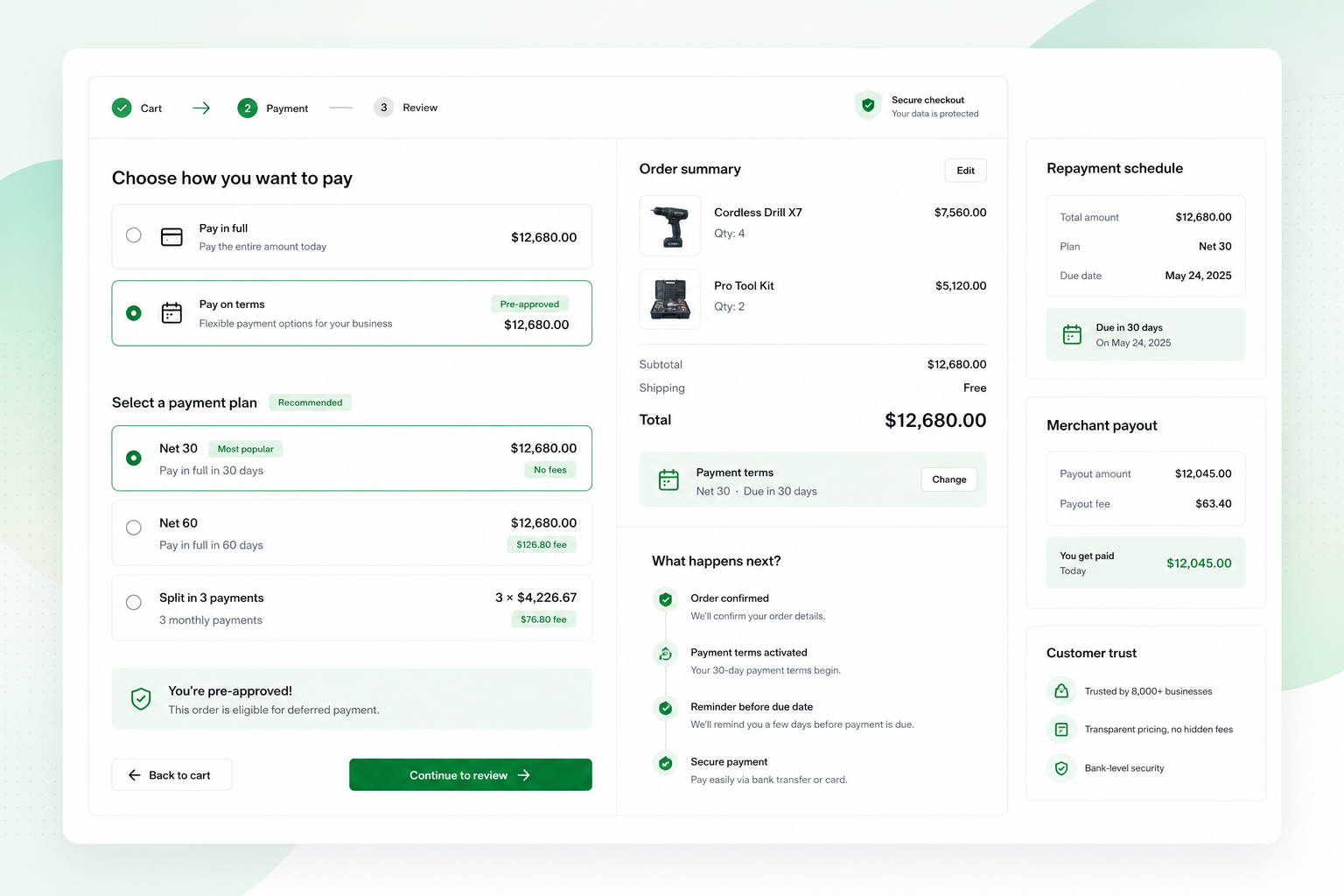
Task: Click the No fees badge on Net 30
Action: [x=550, y=470]
